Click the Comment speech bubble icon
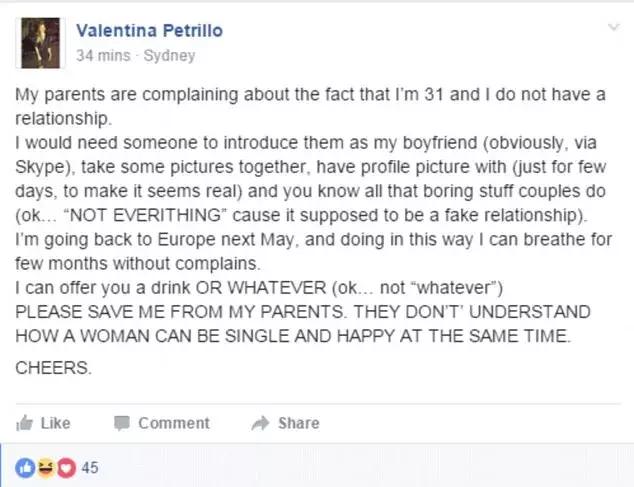Image resolution: width=634 pixels, height=487 pixels. [x=122, y=423]
